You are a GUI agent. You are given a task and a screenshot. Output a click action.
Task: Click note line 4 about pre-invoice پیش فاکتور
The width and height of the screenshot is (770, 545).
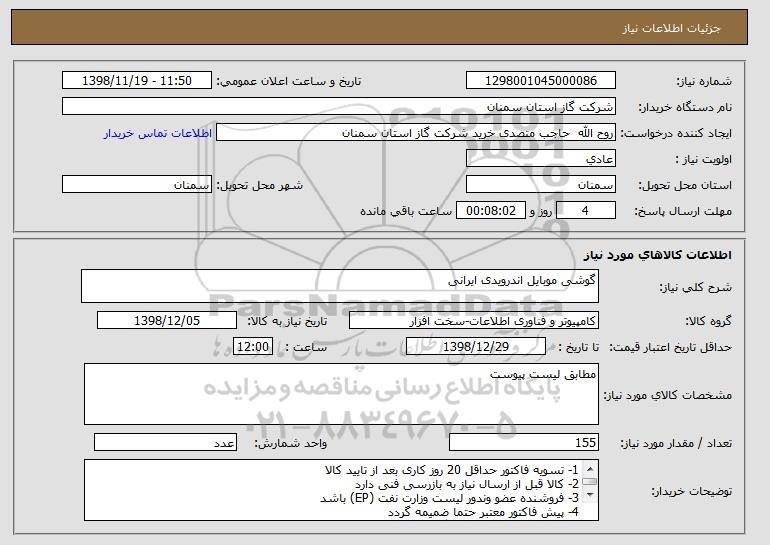pos(484,513)
